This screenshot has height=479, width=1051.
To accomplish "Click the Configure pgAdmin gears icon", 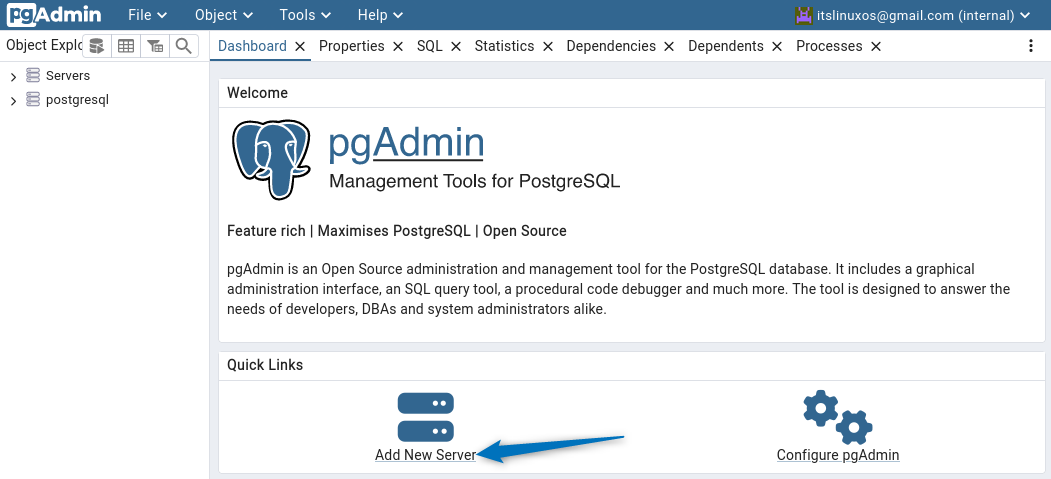I will pyautogui.click(x=837, y=417).
